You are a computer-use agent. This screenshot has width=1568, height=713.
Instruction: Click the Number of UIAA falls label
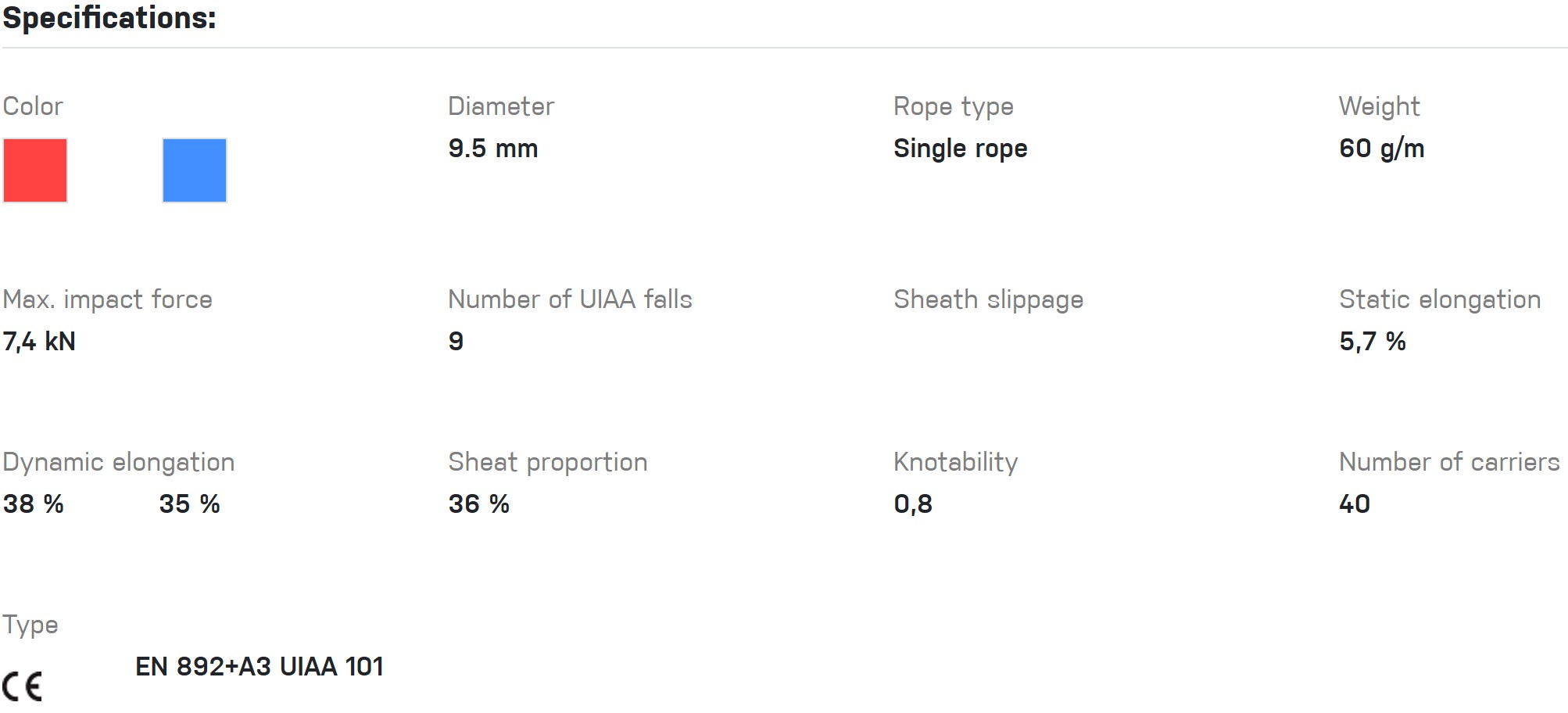coord(570,299)
